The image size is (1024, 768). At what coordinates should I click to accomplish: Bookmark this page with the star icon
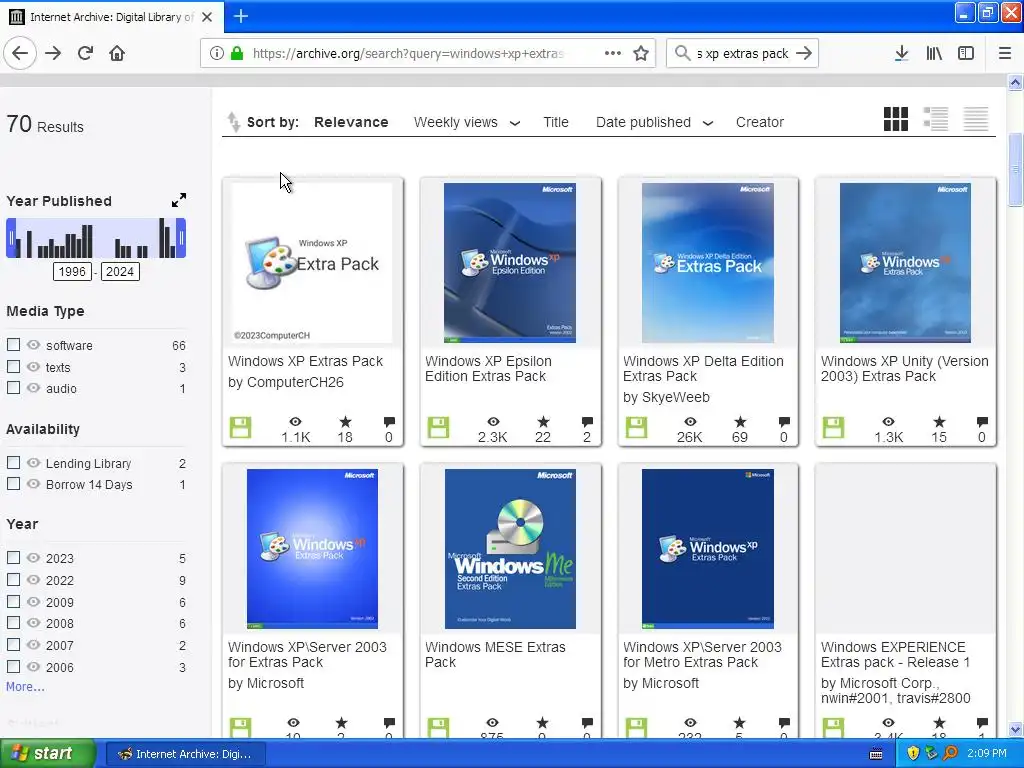point(641,54)
